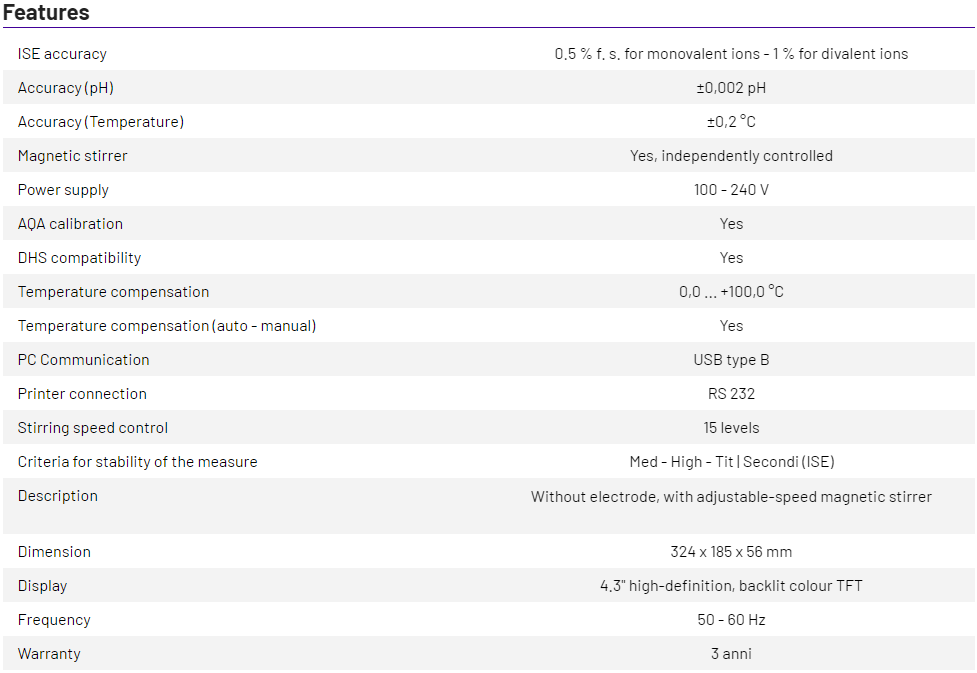Click the RS 232 value
The height and width of the screenshot is (673, 977).
tap(731, 394)
